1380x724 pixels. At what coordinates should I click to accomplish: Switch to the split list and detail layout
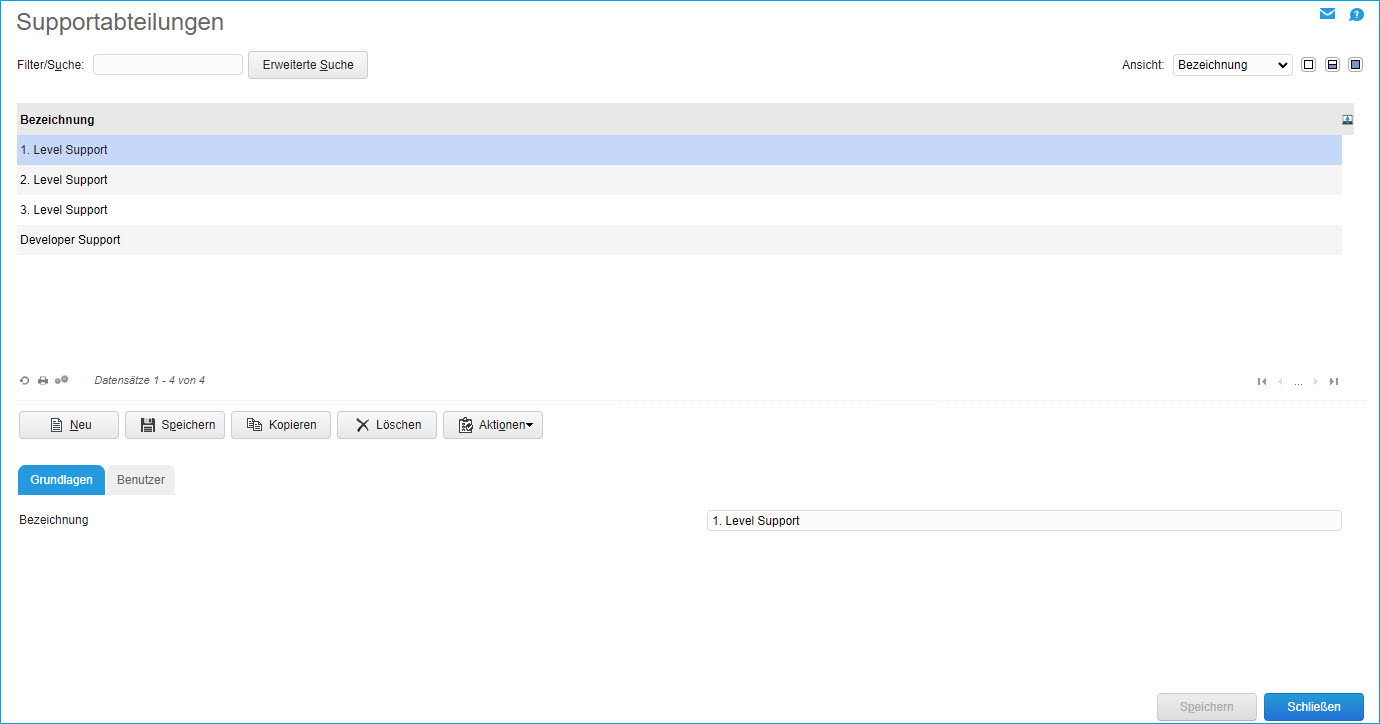point(1332,65)
